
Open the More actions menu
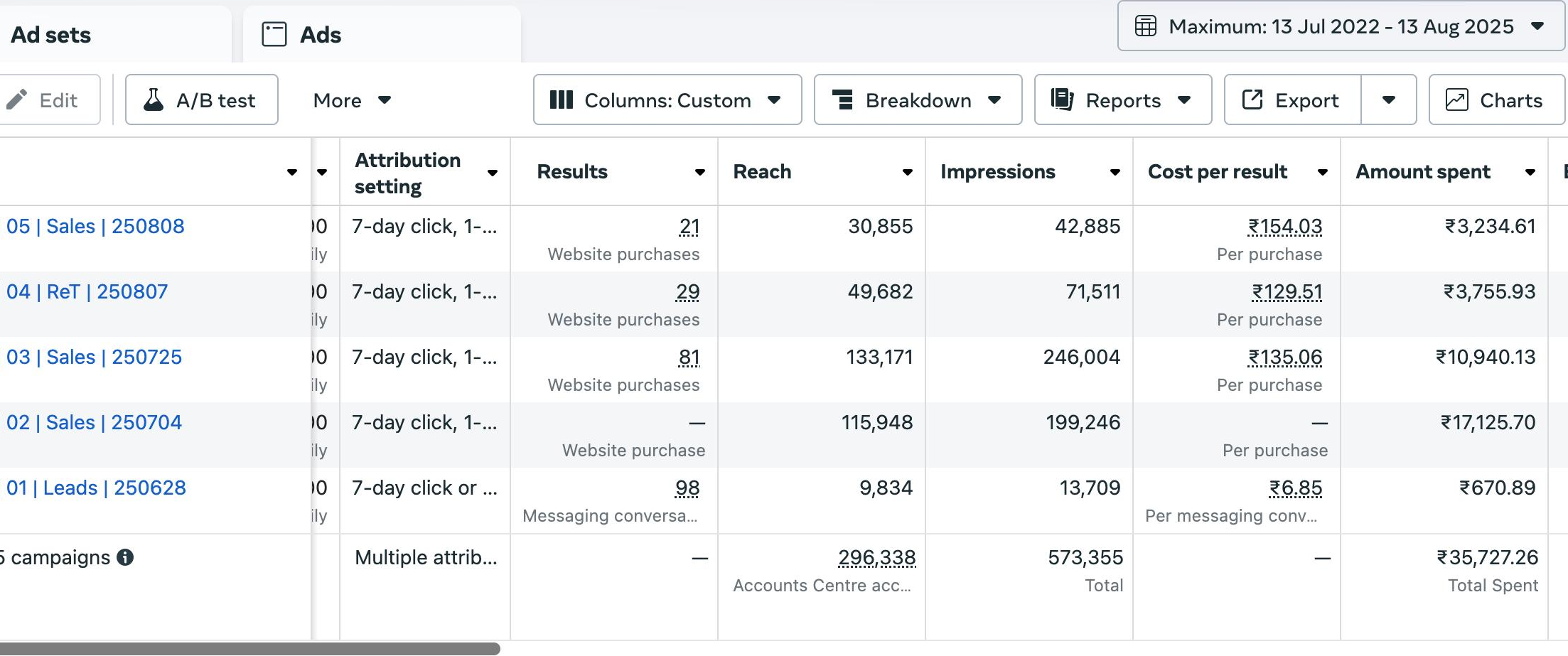352,100
